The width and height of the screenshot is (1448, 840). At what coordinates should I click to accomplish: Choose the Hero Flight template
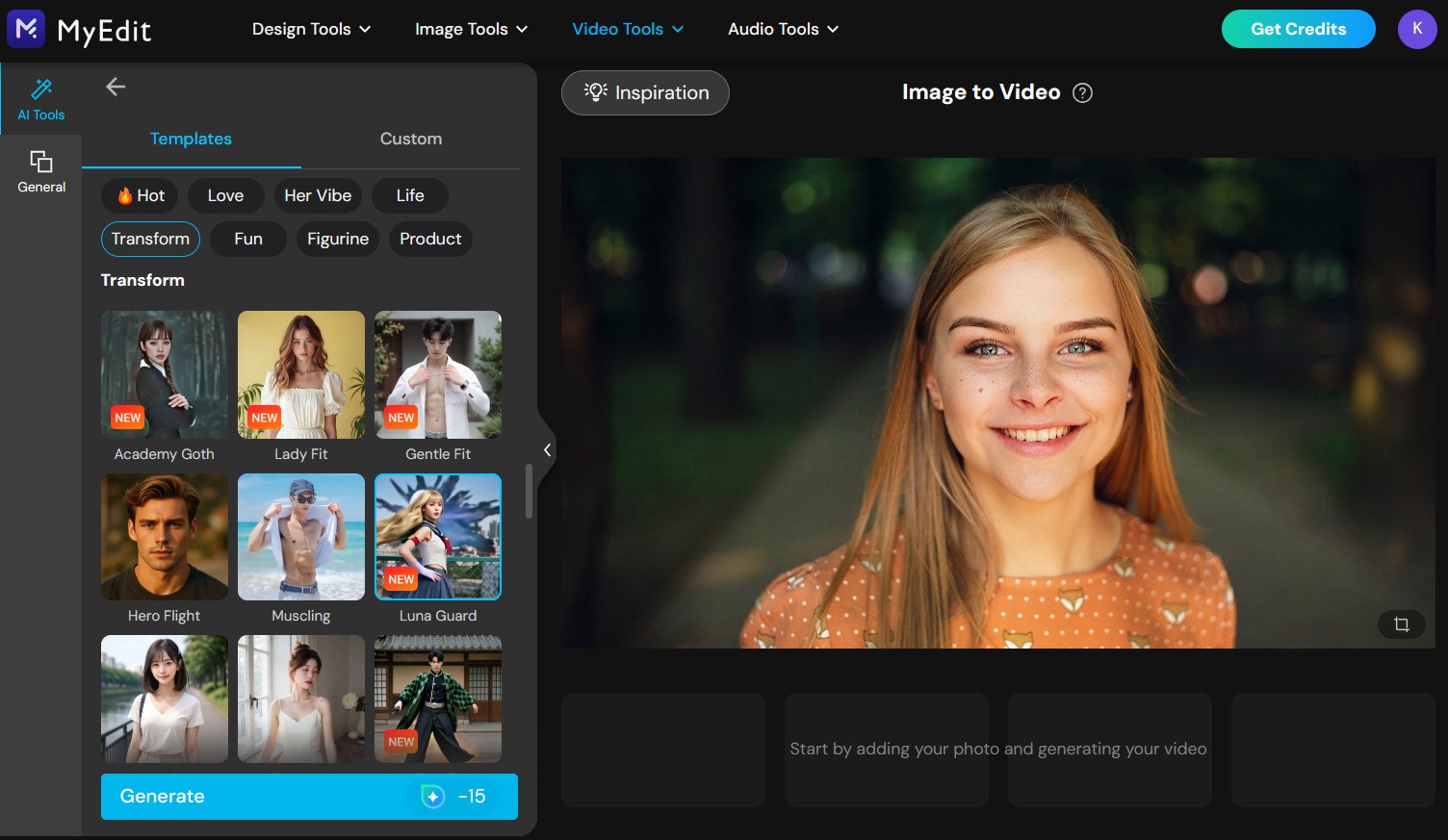[165, 537]
